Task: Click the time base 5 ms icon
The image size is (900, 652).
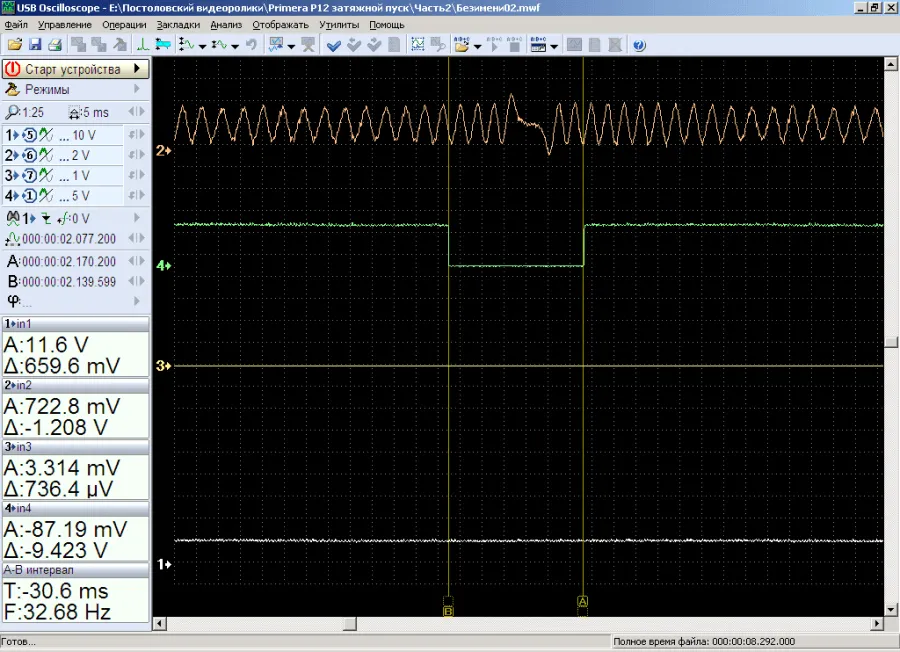Action: pos(75,113)
